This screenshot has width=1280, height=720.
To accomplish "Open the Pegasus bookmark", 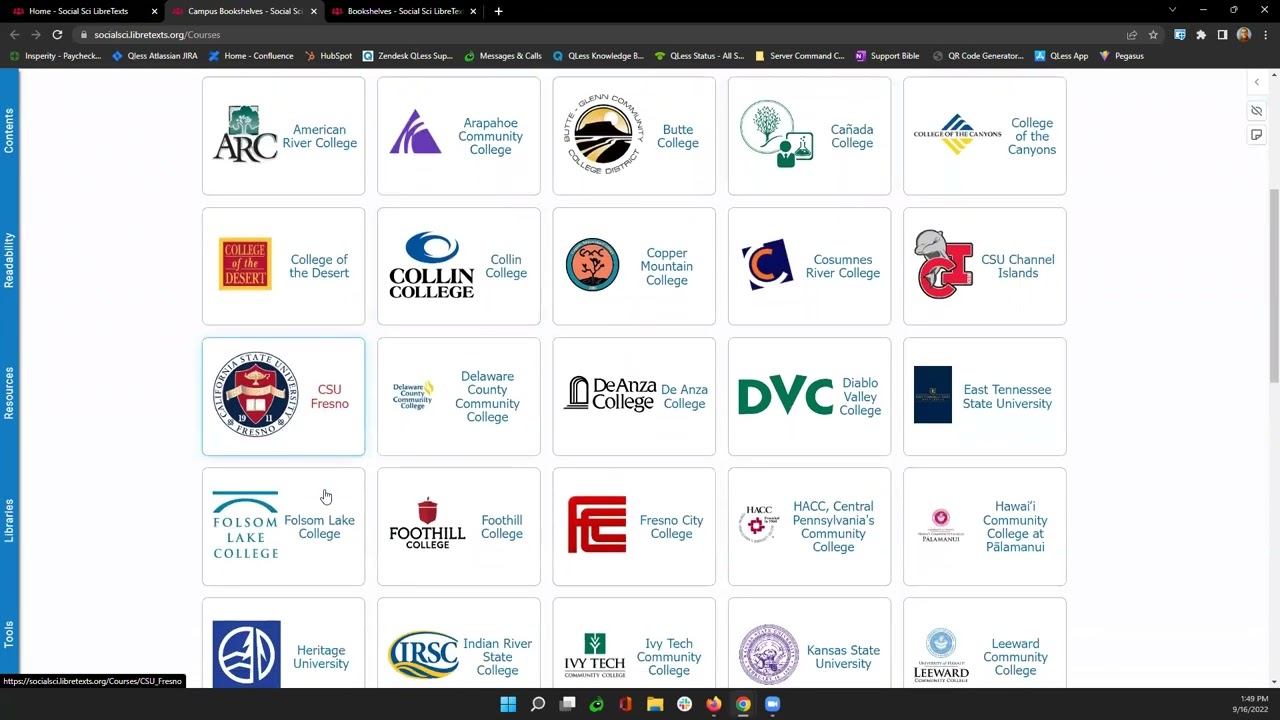I will click(1121, 56).
